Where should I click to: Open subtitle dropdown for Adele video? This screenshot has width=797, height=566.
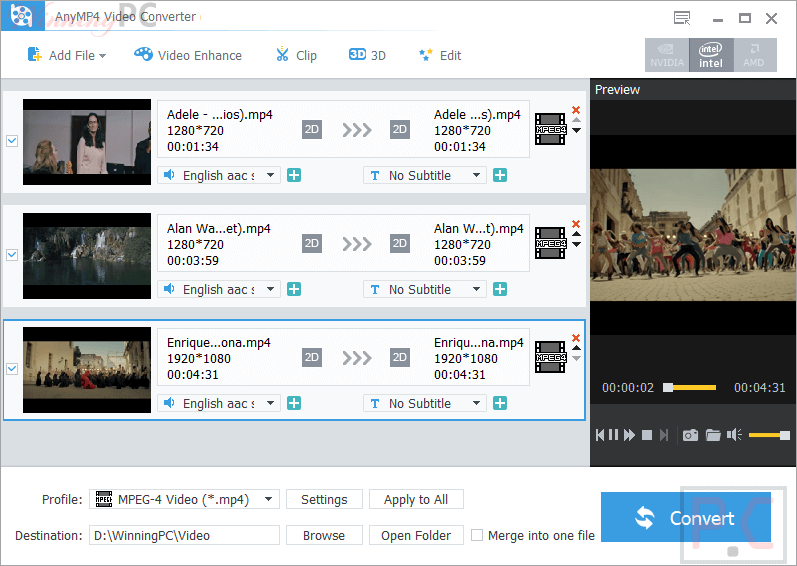[425, 175]
